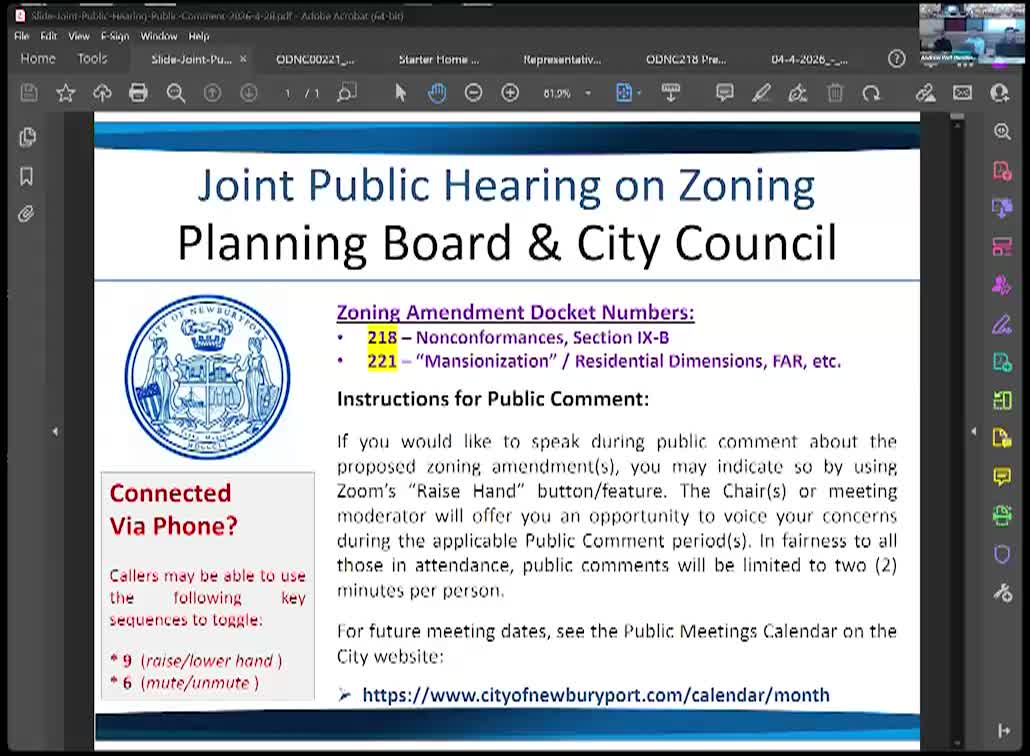Open More Tools wrench icon in right pane

[x=1002, y=593]
